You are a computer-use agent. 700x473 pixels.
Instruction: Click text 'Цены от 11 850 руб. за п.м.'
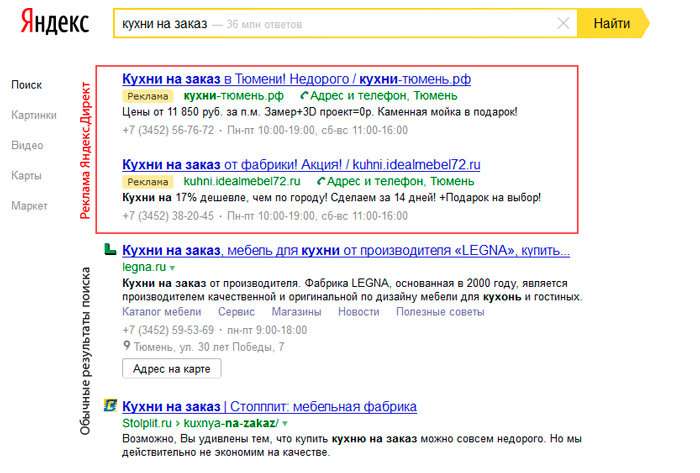(x=192, y=112)
